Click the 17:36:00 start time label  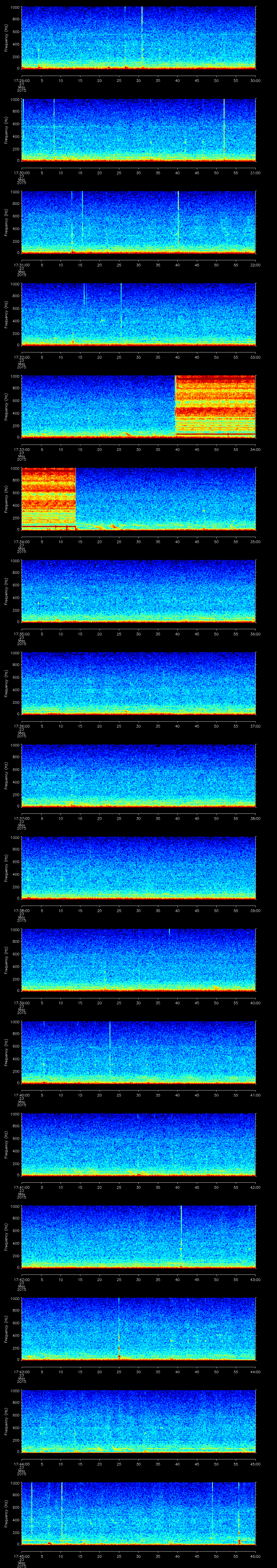pyautogui.click(x=21, y=726)
